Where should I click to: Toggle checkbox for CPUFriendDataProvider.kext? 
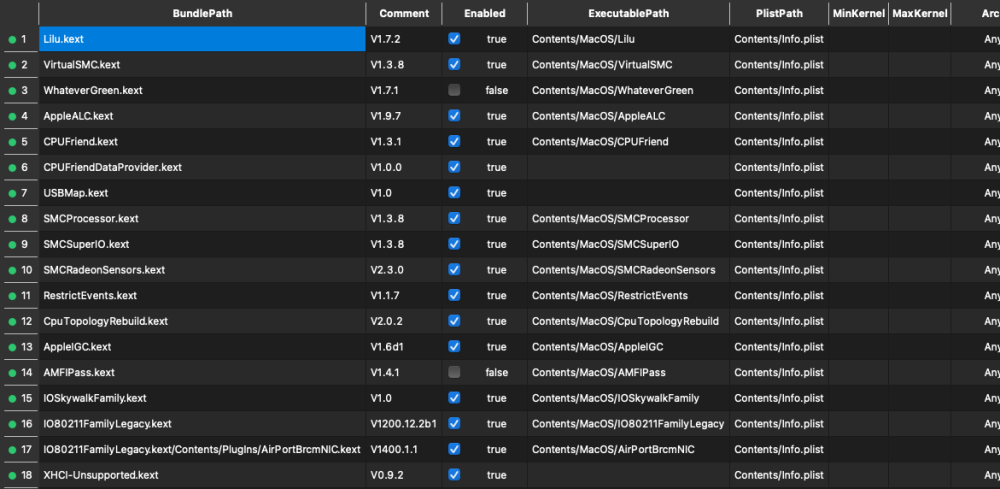(454, 167)
